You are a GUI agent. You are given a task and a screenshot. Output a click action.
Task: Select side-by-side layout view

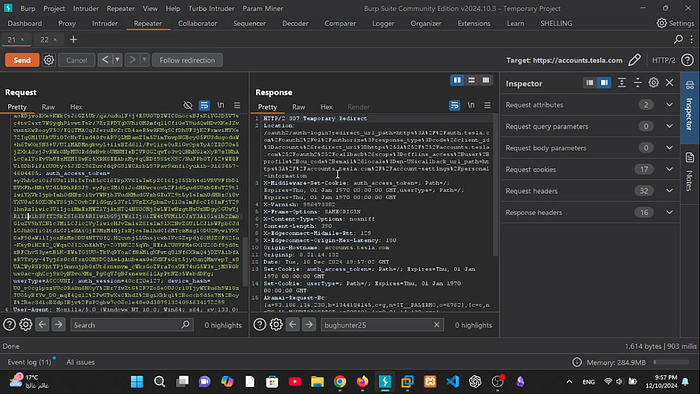coord(457,80)
